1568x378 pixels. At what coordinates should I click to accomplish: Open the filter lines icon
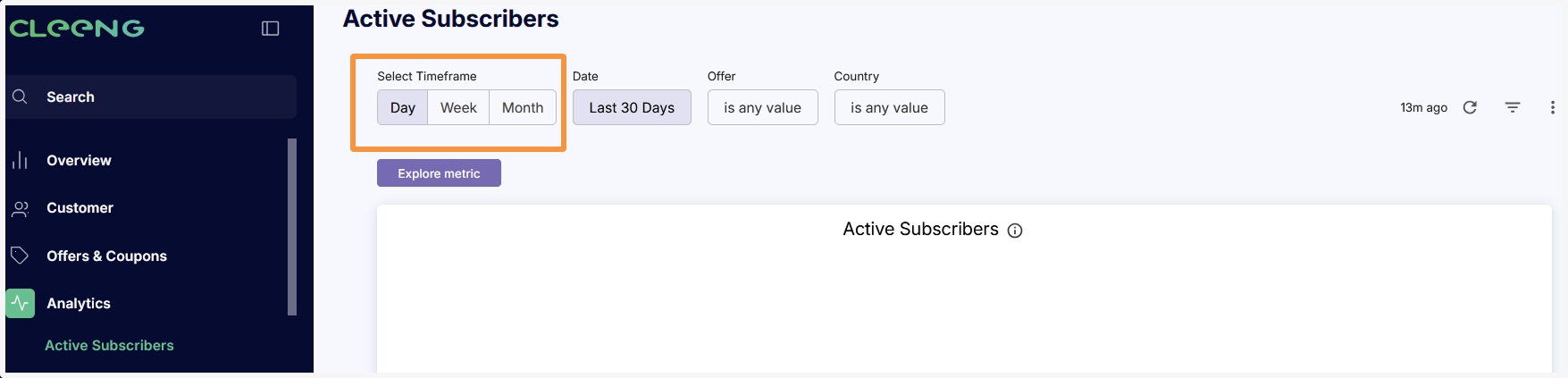1513,107
